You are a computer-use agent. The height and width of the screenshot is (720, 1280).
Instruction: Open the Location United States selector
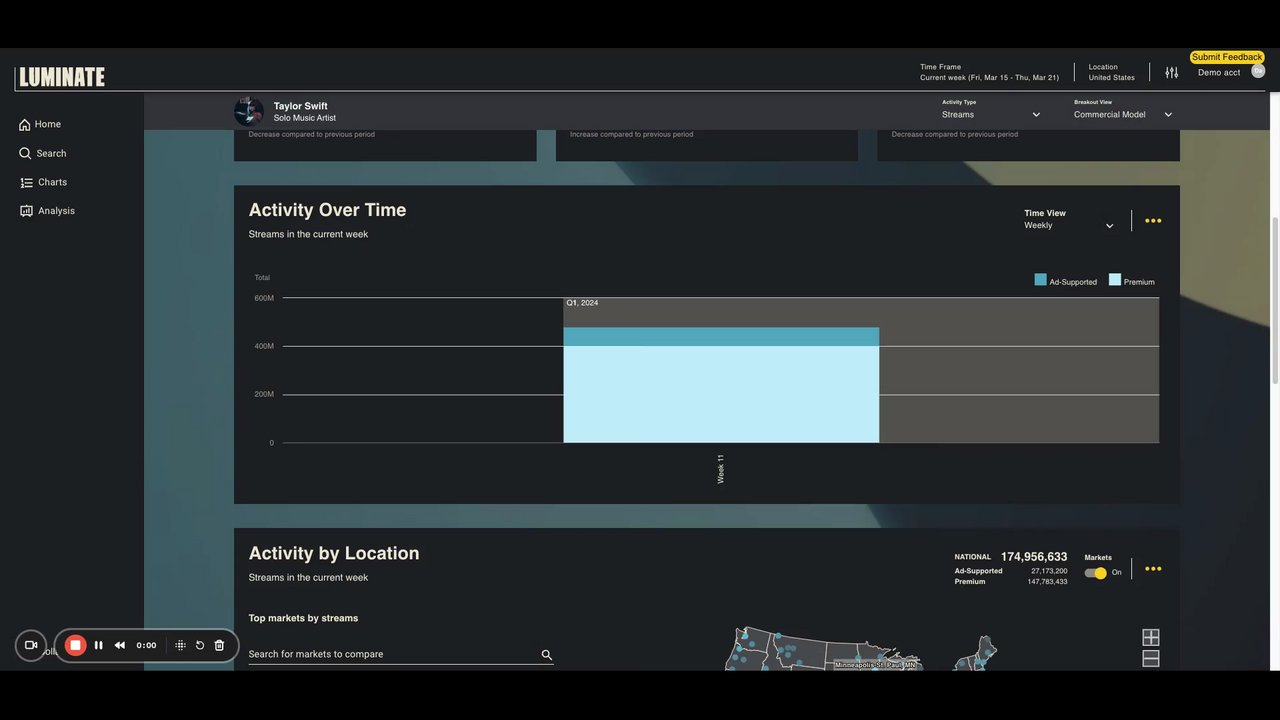pyautogui.click(x=1112, y=72)
